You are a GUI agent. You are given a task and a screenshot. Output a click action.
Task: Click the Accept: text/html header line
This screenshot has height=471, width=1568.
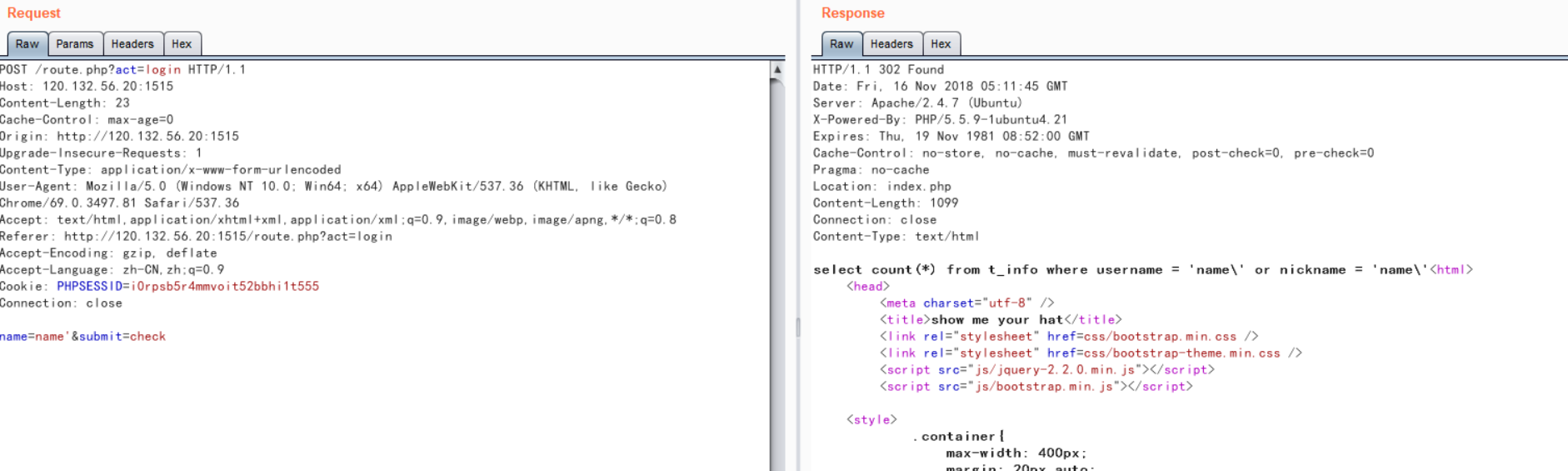(x=338, y=220)
